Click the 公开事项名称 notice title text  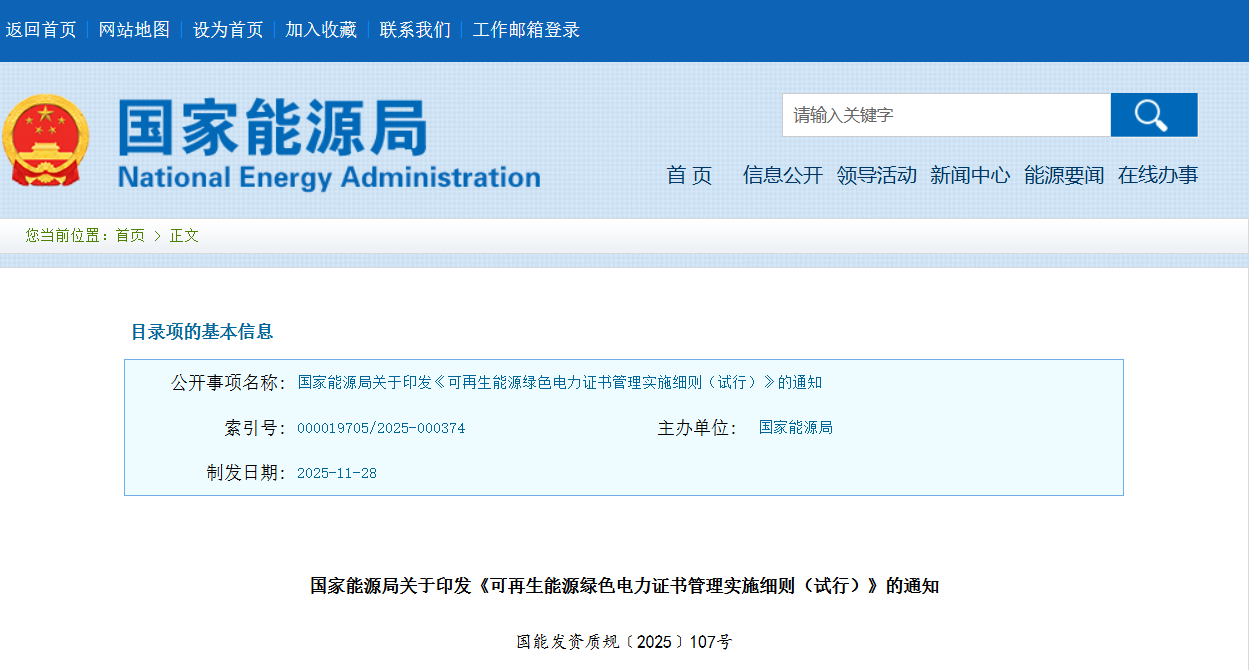[x=560, y=383]
